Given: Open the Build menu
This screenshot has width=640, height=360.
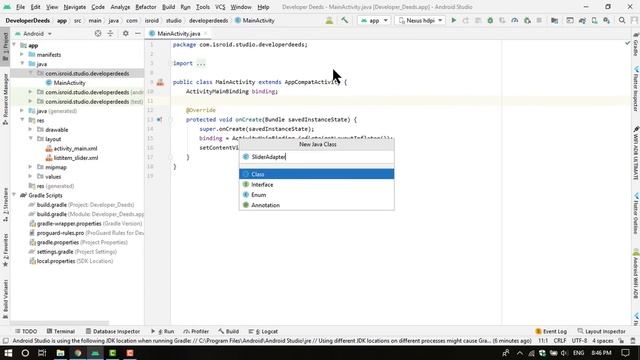Looking at the screenshot, I should [x=168, y=7].
